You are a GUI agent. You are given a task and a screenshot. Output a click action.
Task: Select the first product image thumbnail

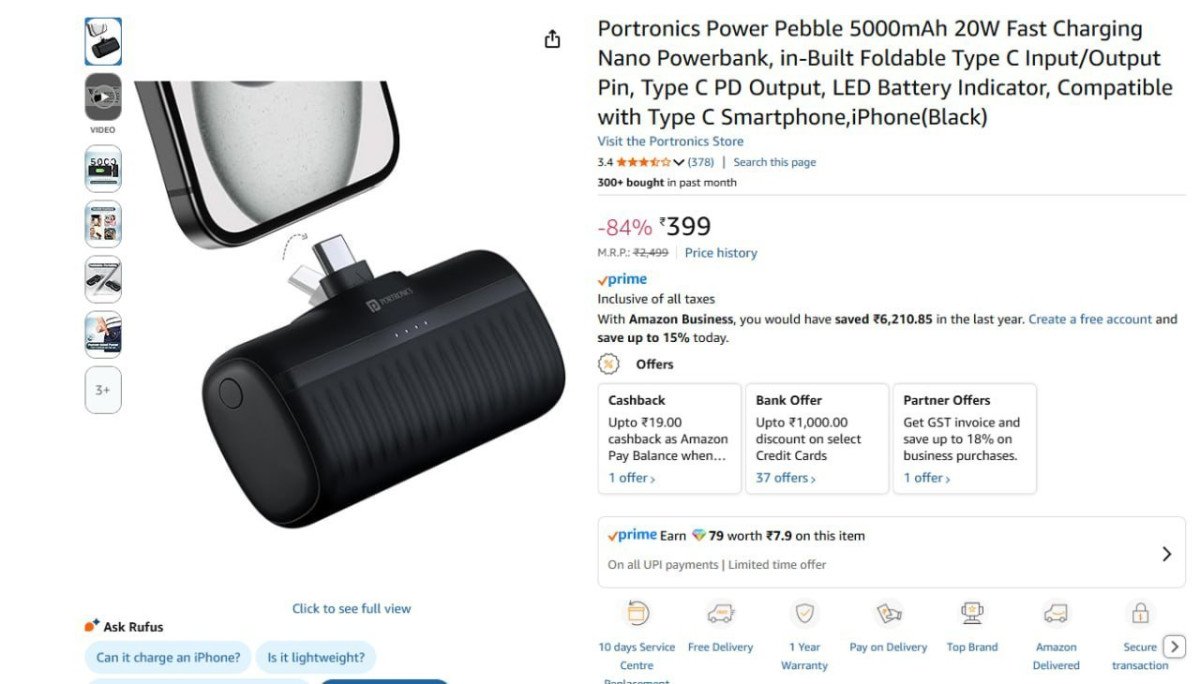[x=103, y=42]
